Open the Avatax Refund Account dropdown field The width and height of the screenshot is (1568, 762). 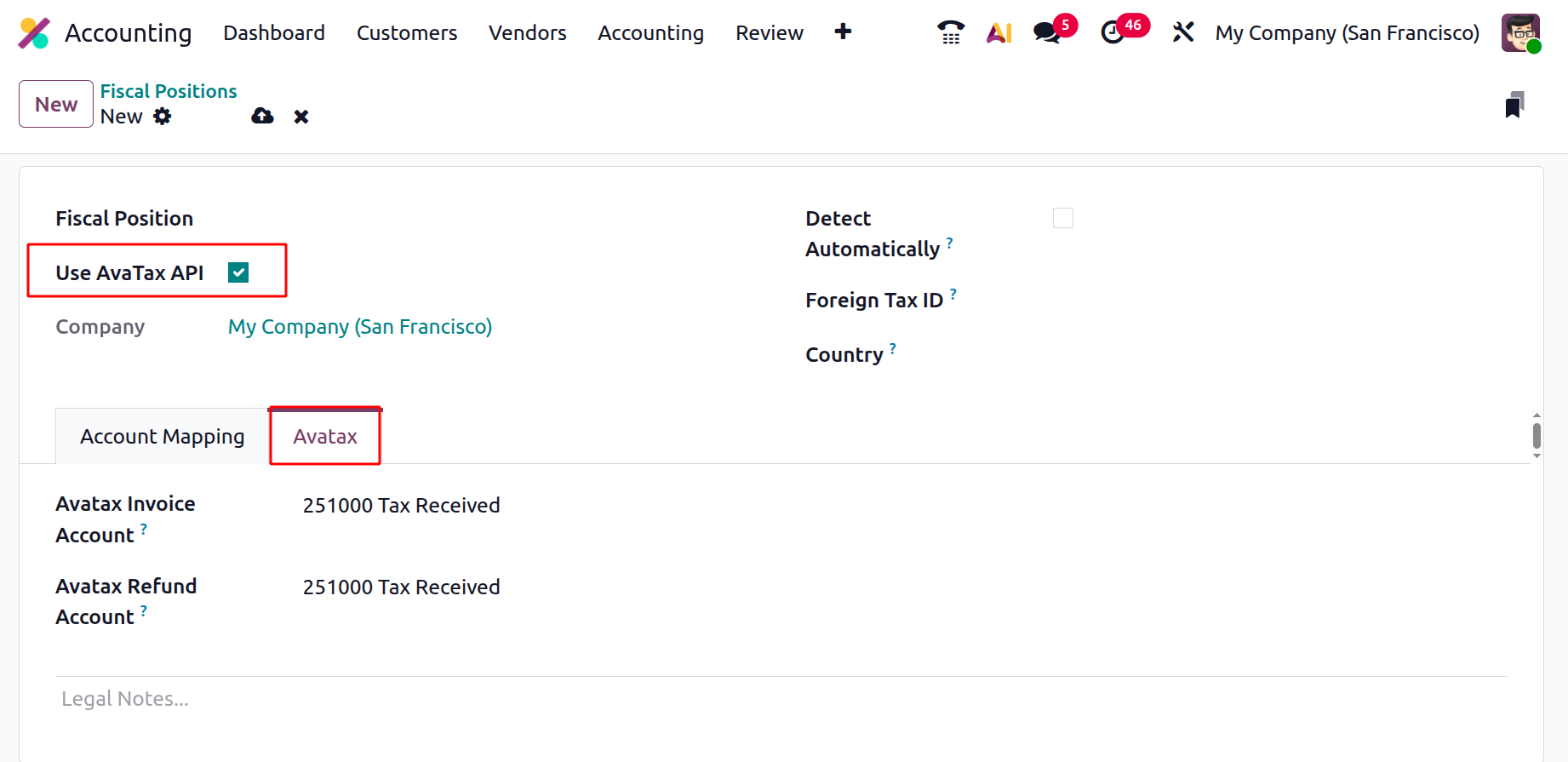401,587
